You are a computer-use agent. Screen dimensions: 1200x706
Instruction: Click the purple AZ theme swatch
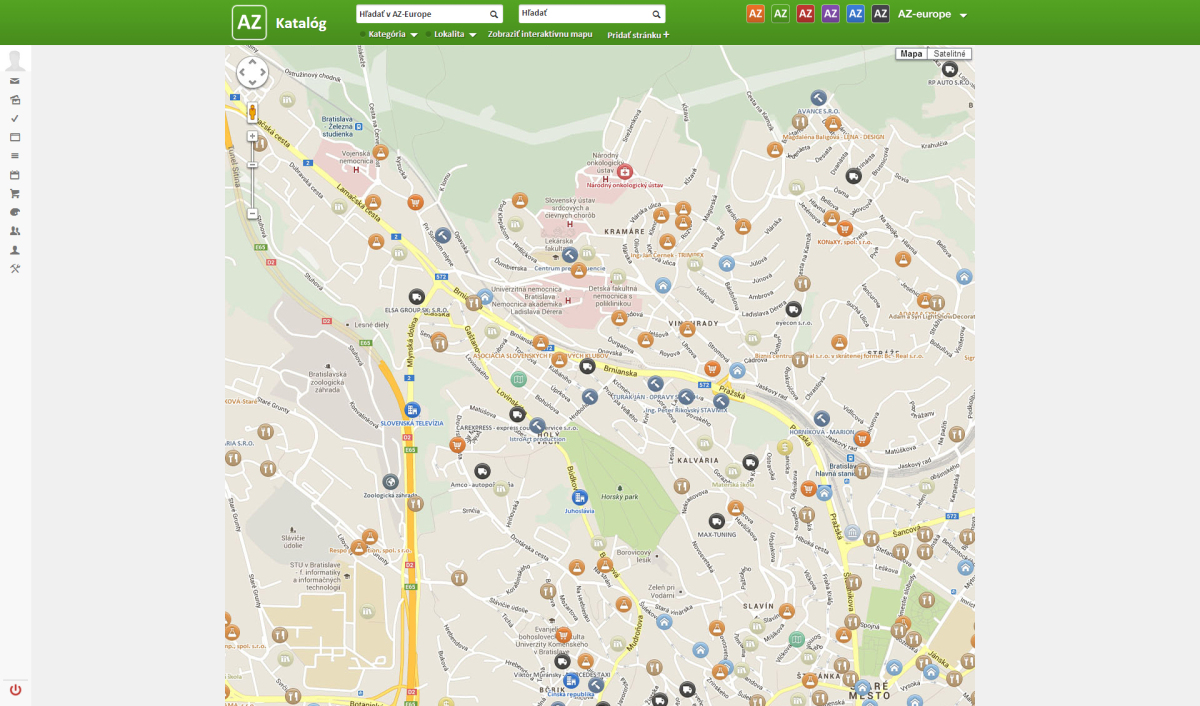[830, 14]
